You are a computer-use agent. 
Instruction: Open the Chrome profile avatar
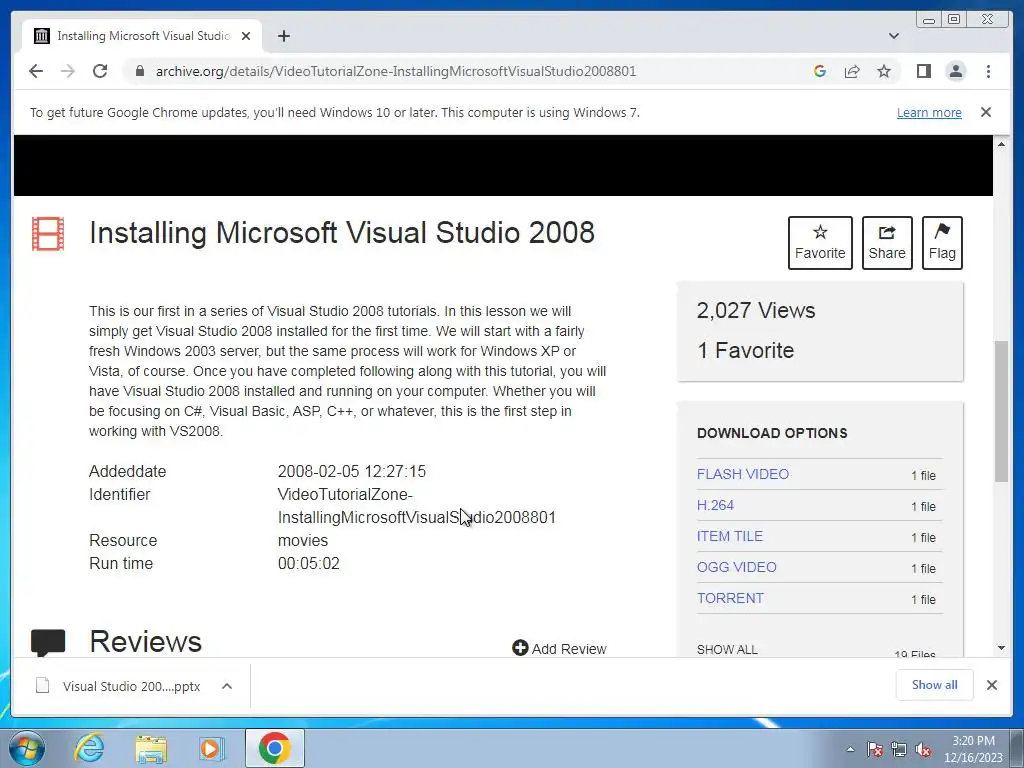coord(956,71)
